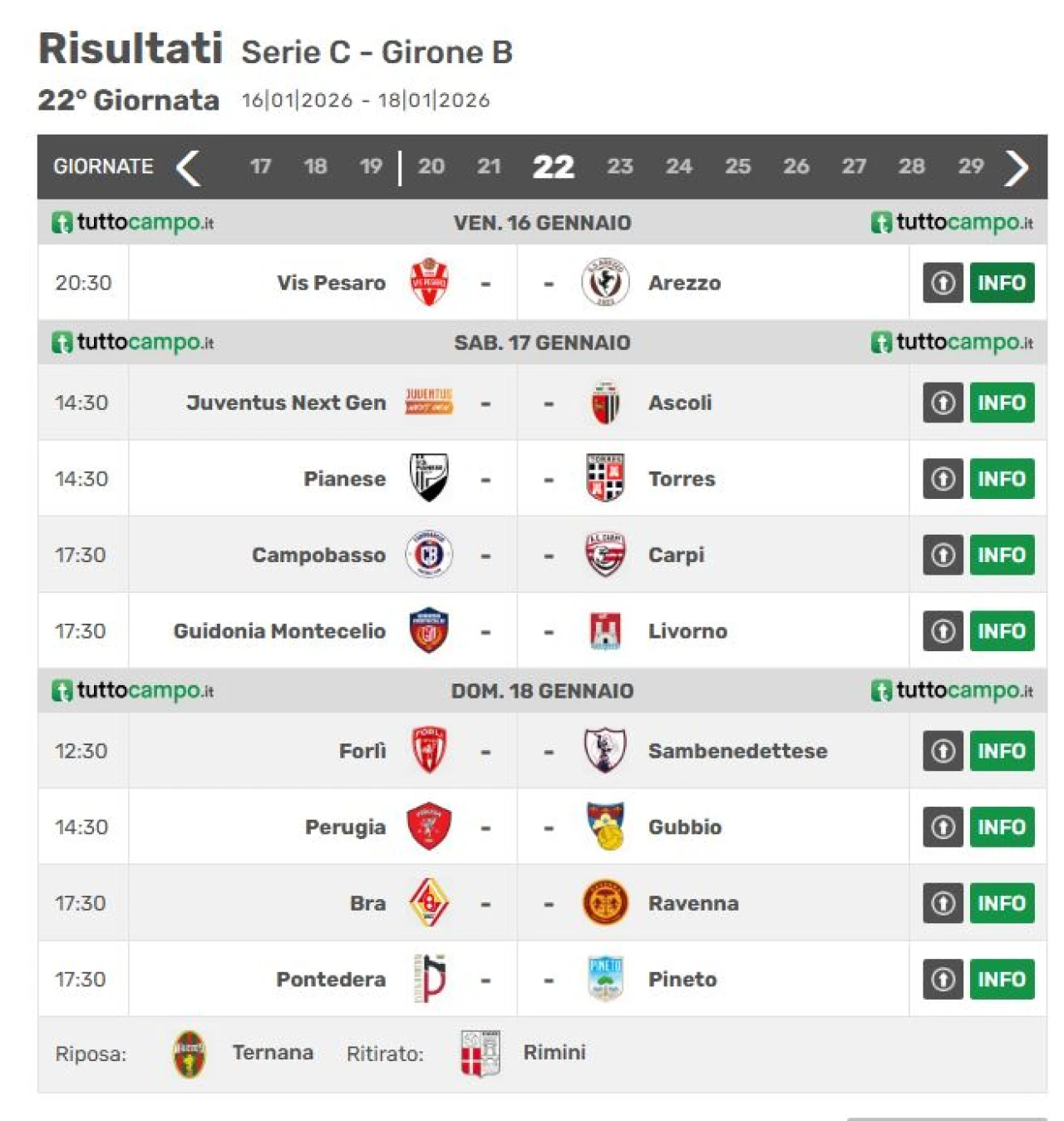Click the Campobasso team crest
This screenshot has width=1064, height=1121.
coord(429,555)
